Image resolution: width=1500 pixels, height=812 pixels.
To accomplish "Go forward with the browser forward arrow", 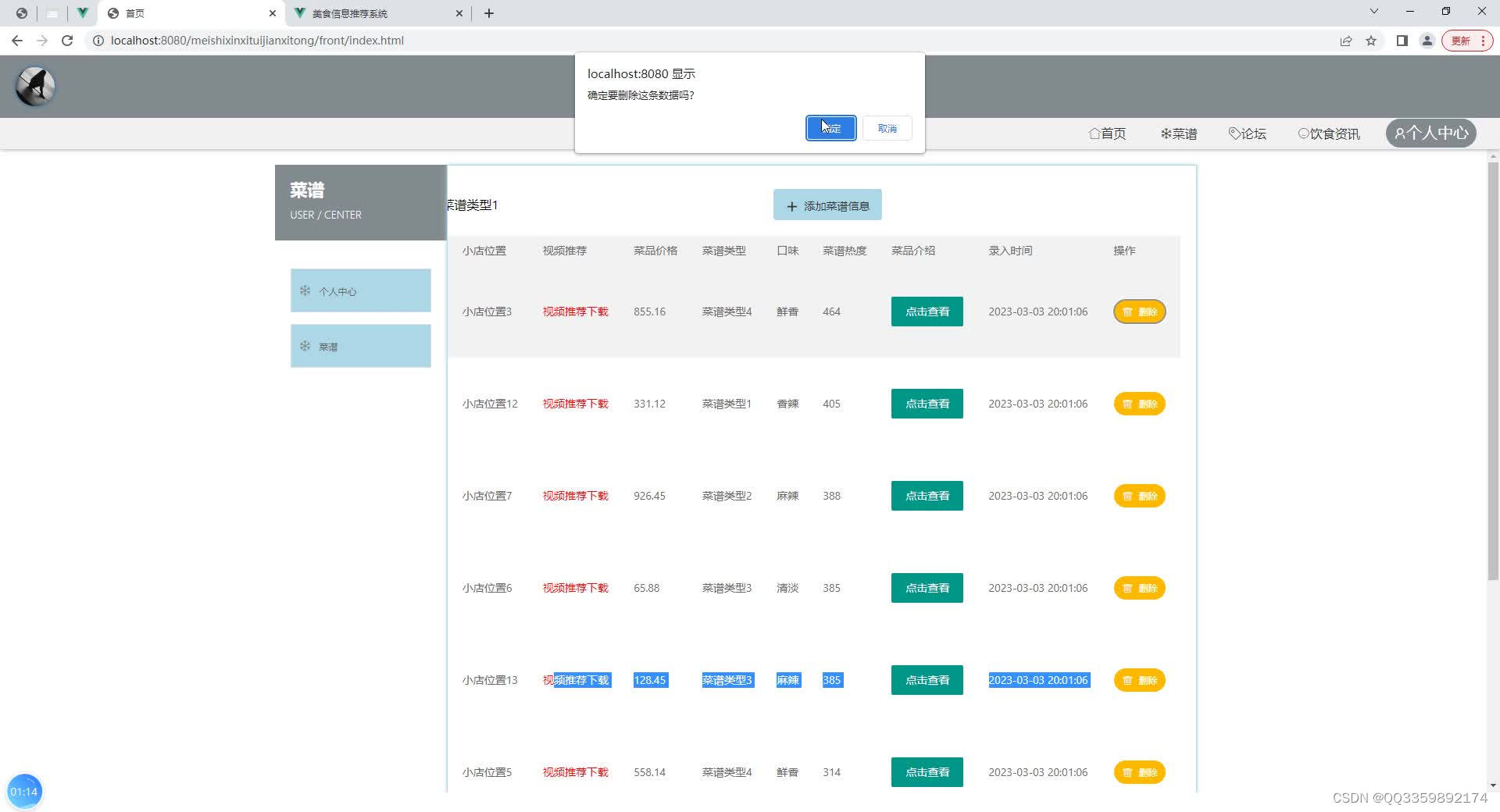I will pos(42,41).
